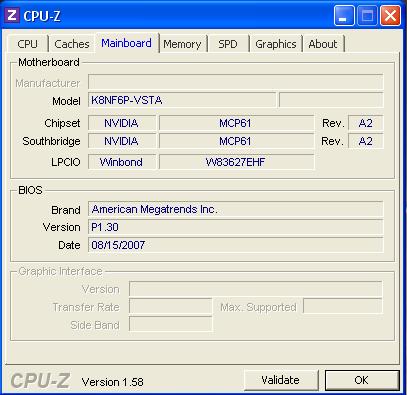Click the Transfer Rate field

tap(170, 307)
